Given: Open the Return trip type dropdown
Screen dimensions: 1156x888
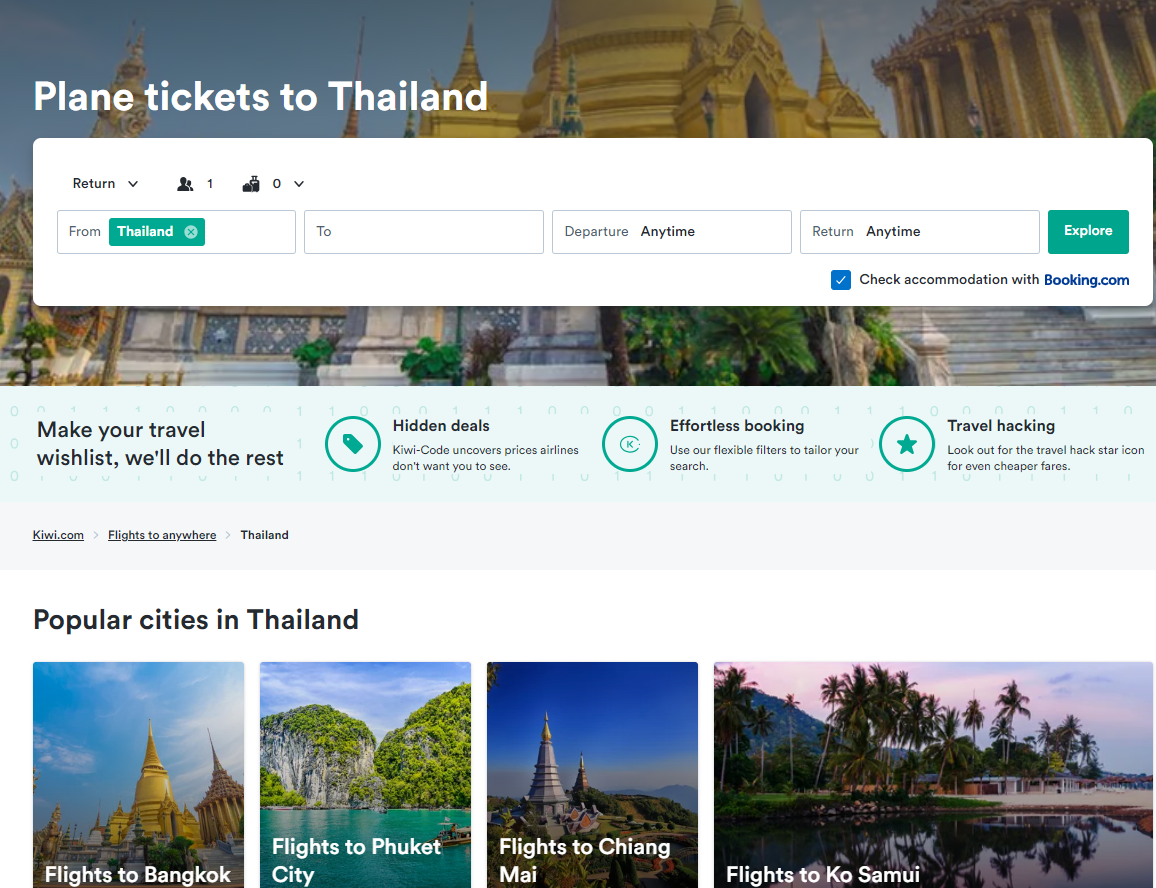Looking at the screenshot, I should [x=105, y=184].
